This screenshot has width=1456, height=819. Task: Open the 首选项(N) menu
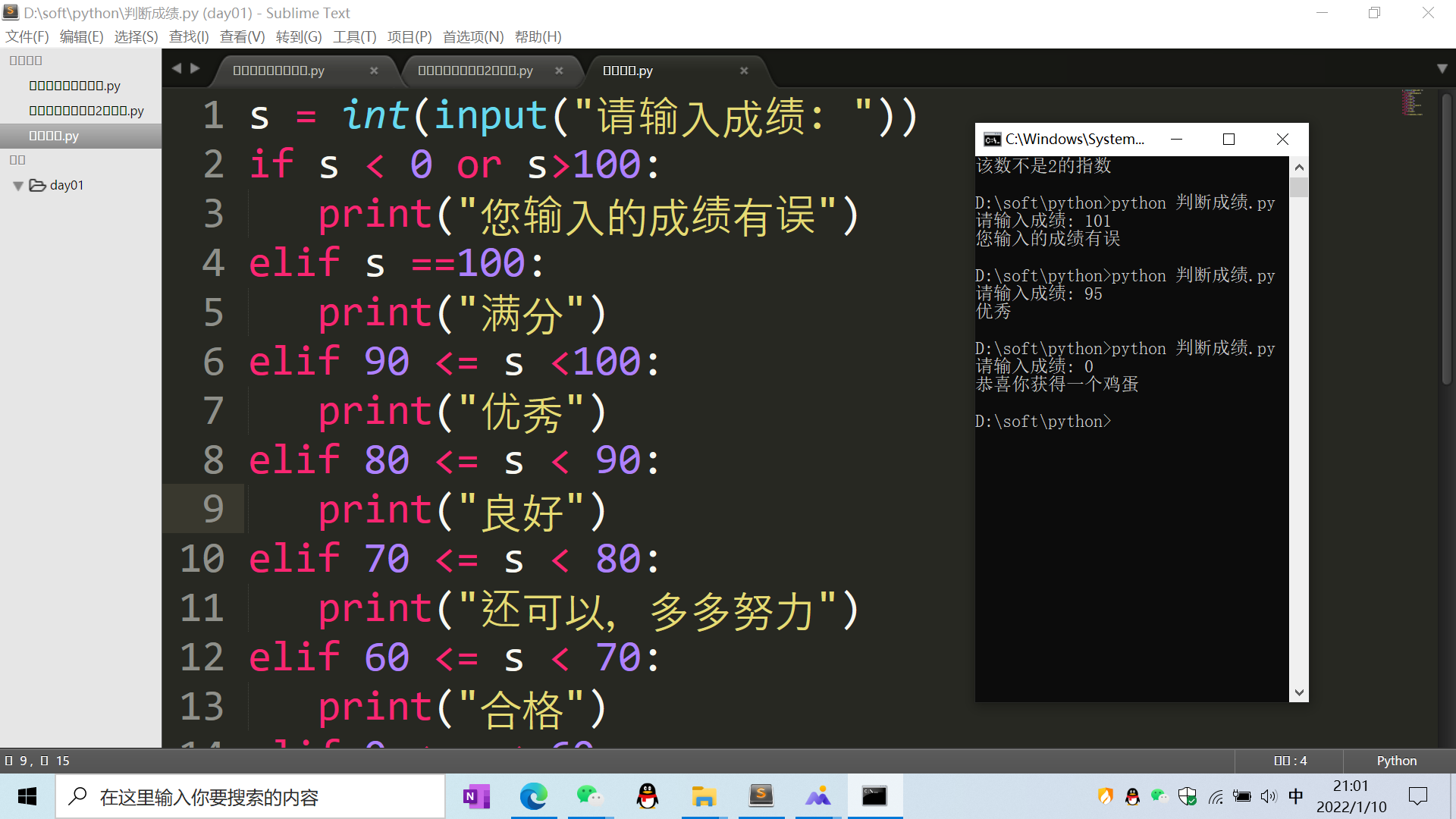pos(473,36)
